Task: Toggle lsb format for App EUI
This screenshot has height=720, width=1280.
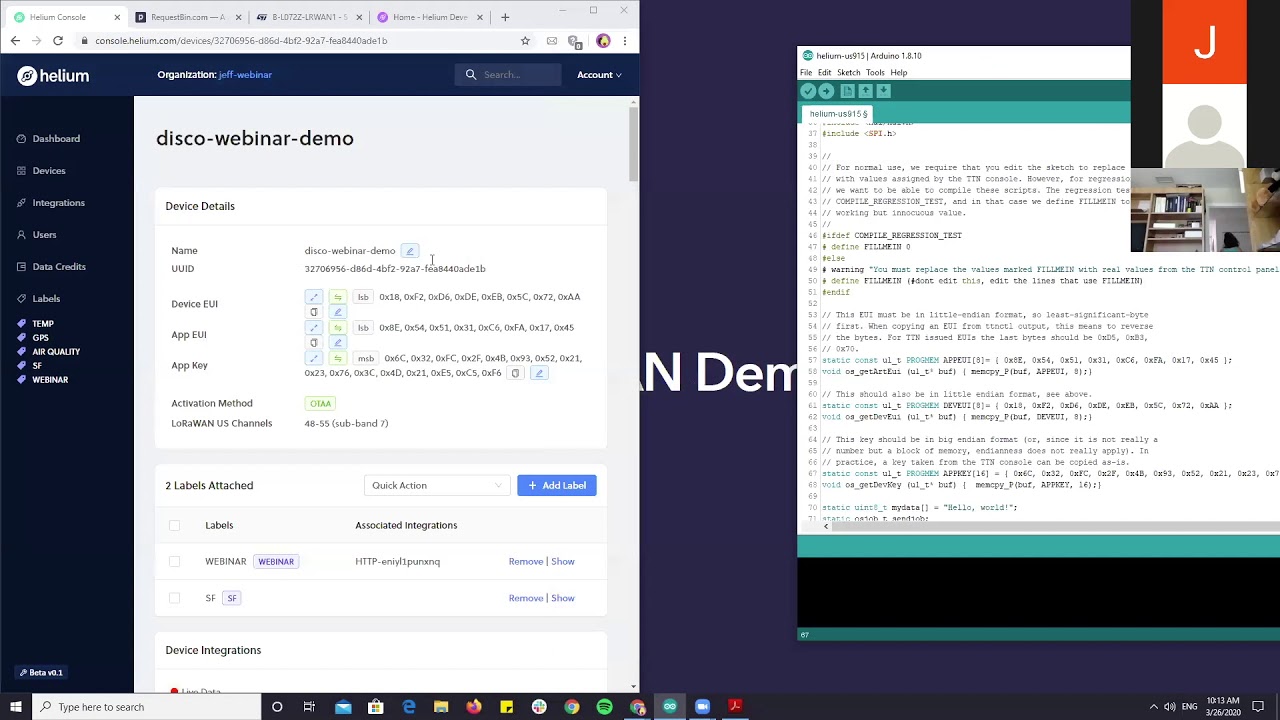Action: click(363, 328)
